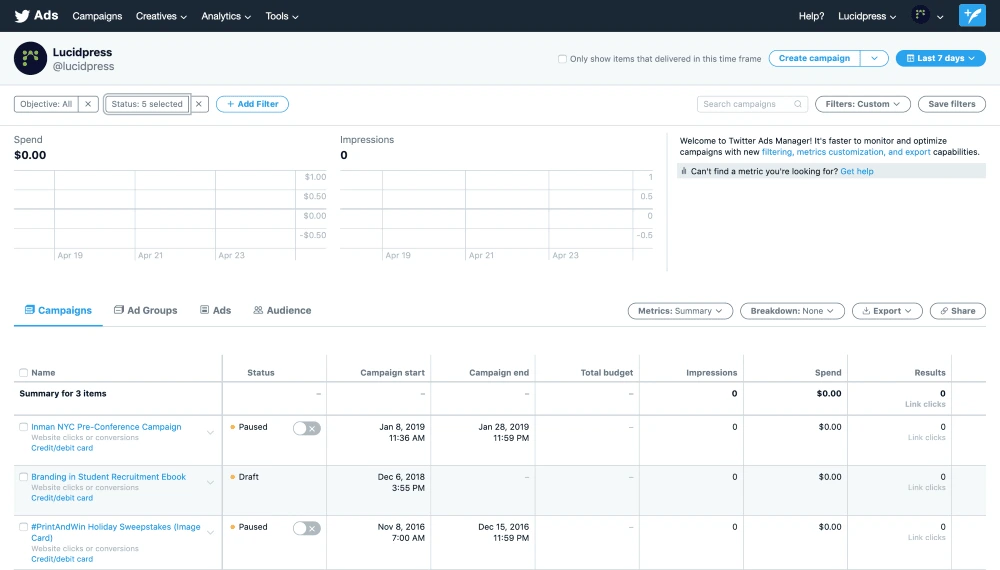Select the #PrintAndWin Holiday Sweepstakes checkbox
Image resolution: width=1000 pixels, height=570 pixels.
pos(24,527)
